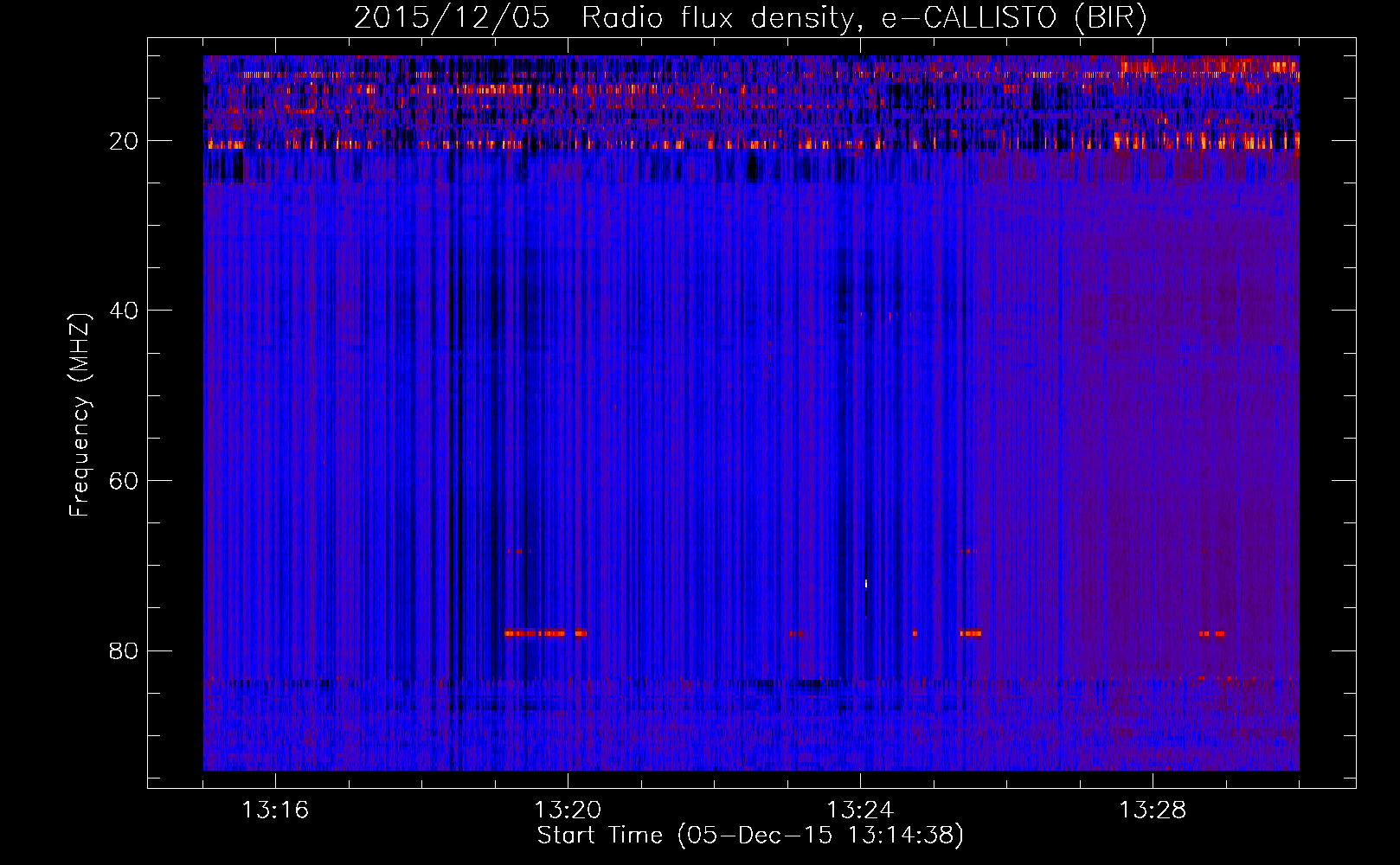Select the 13:20 time tick label
Viewport: 1400px width, 865px height.
tap(568, 811)
